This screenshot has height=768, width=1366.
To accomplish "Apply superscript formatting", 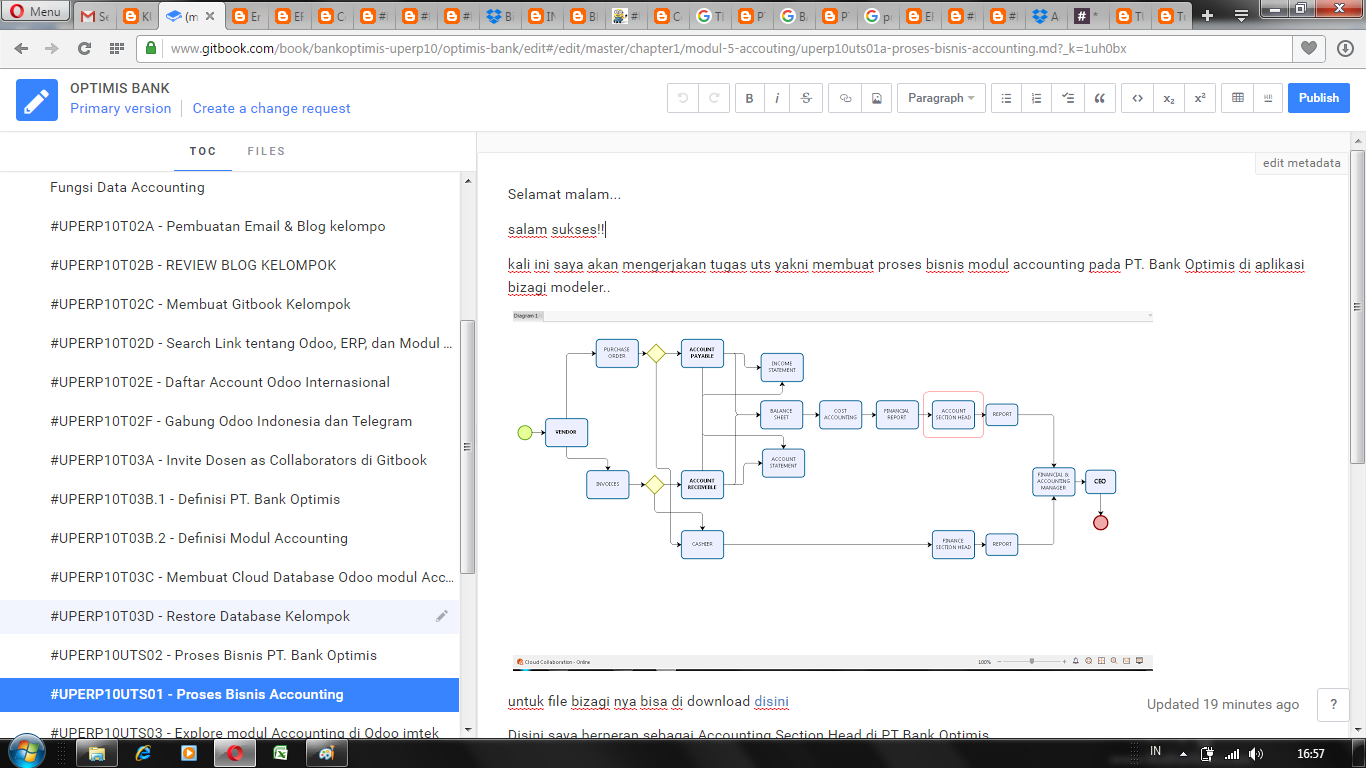I will coord(1199,98).
